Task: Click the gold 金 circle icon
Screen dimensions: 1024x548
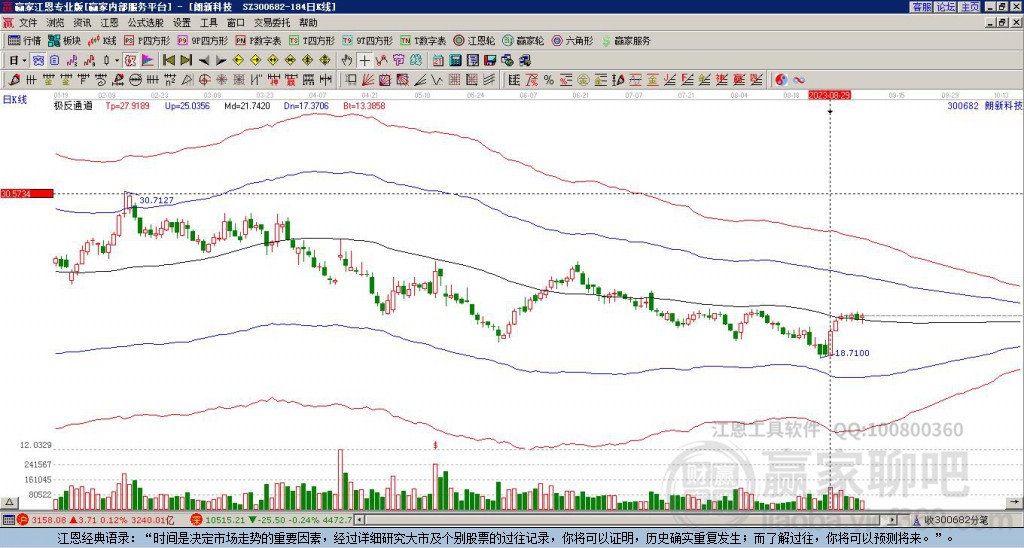Action: click(x=583, y=80)
